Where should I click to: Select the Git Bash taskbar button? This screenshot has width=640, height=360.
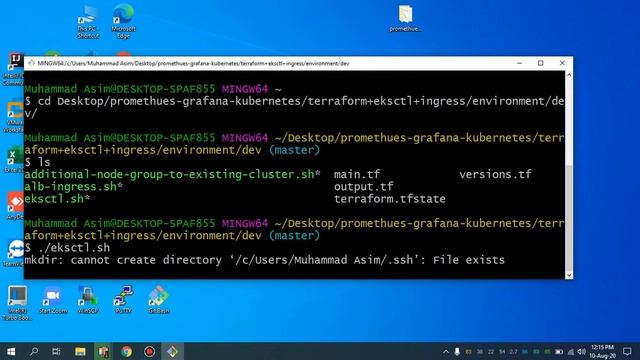tap(172, 351)
